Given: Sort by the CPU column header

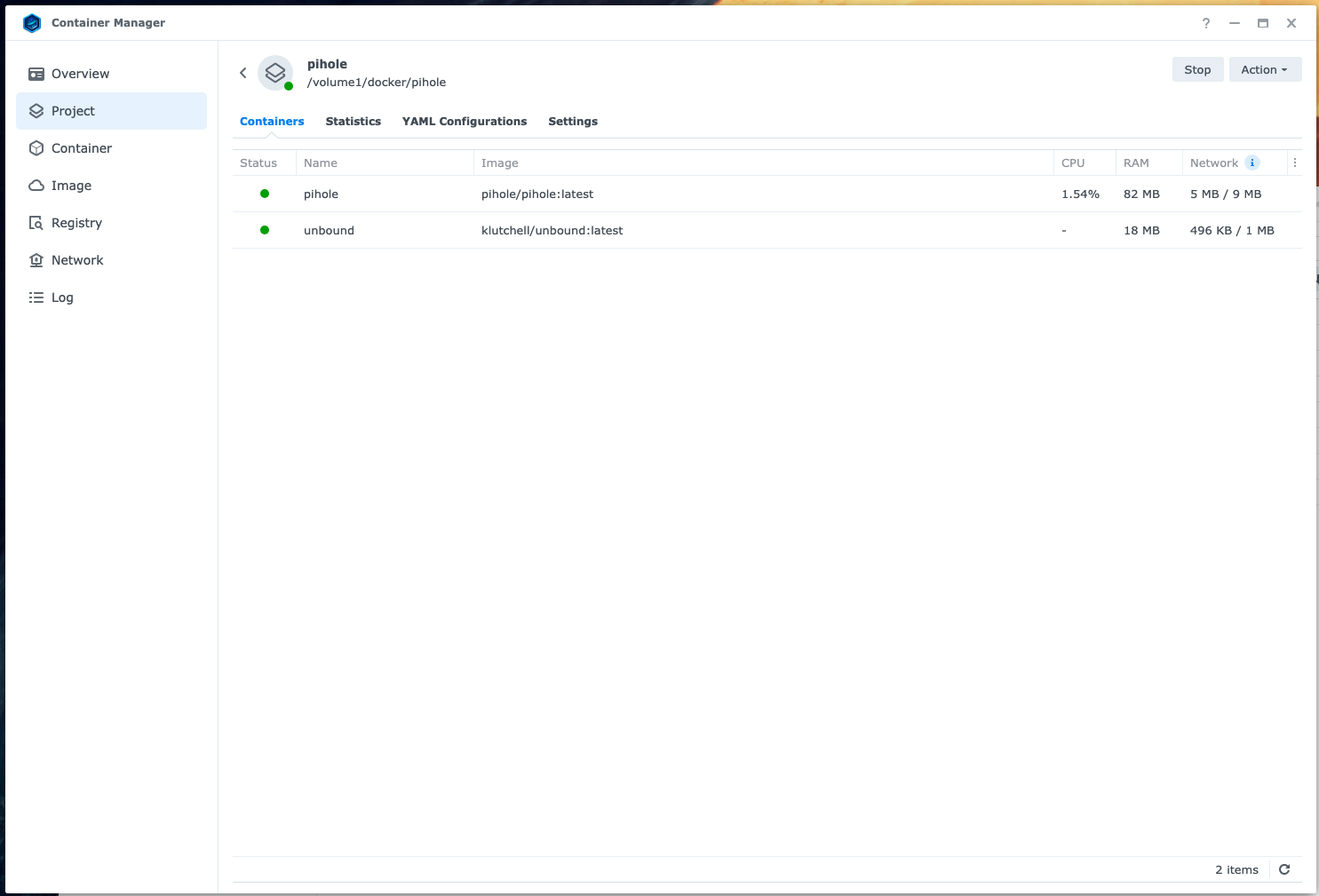Looking at the screenshot, I should (1085, 163).
